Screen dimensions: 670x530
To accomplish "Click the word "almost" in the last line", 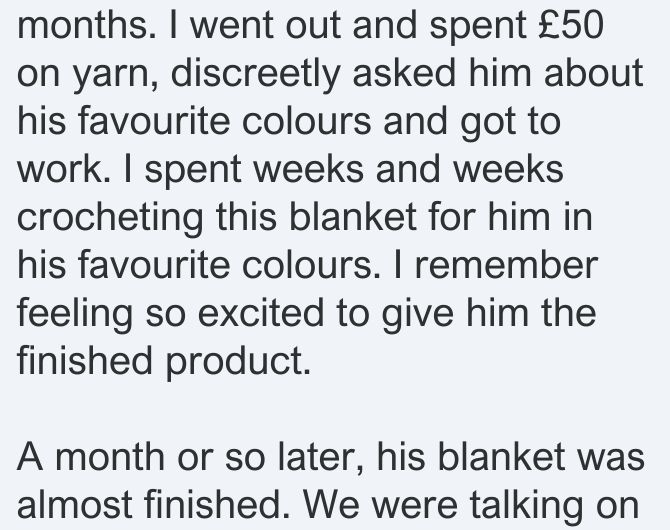I will click(74, 505).
